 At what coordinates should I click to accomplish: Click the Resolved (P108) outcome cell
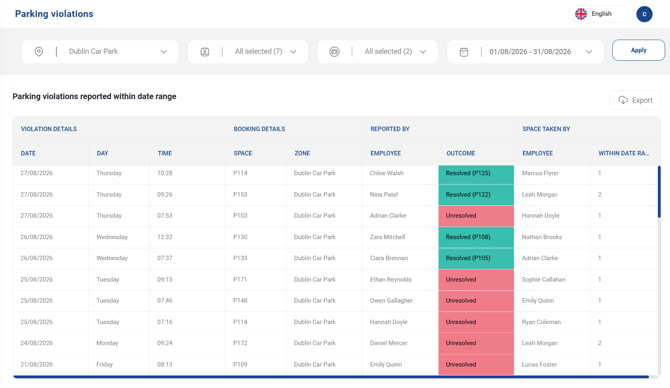[476, 237]
